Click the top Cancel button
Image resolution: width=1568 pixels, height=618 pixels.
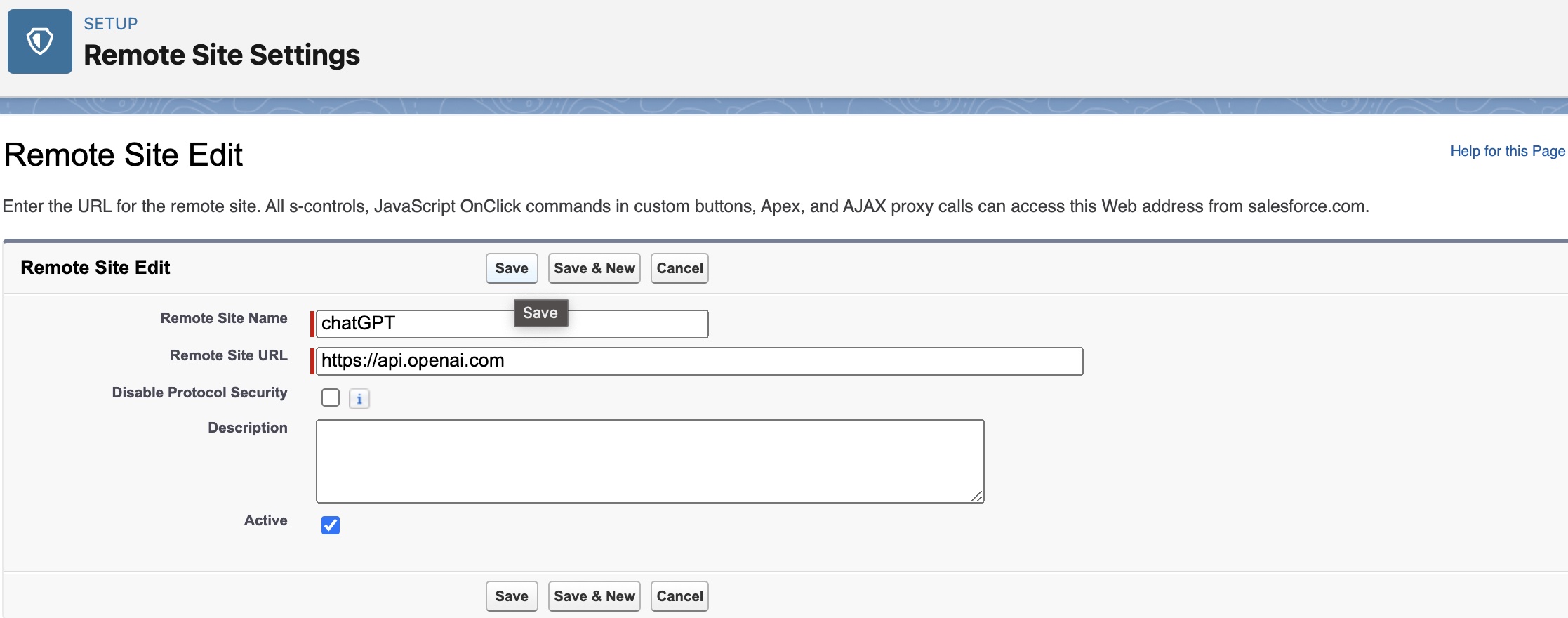(x=679, y=268)
